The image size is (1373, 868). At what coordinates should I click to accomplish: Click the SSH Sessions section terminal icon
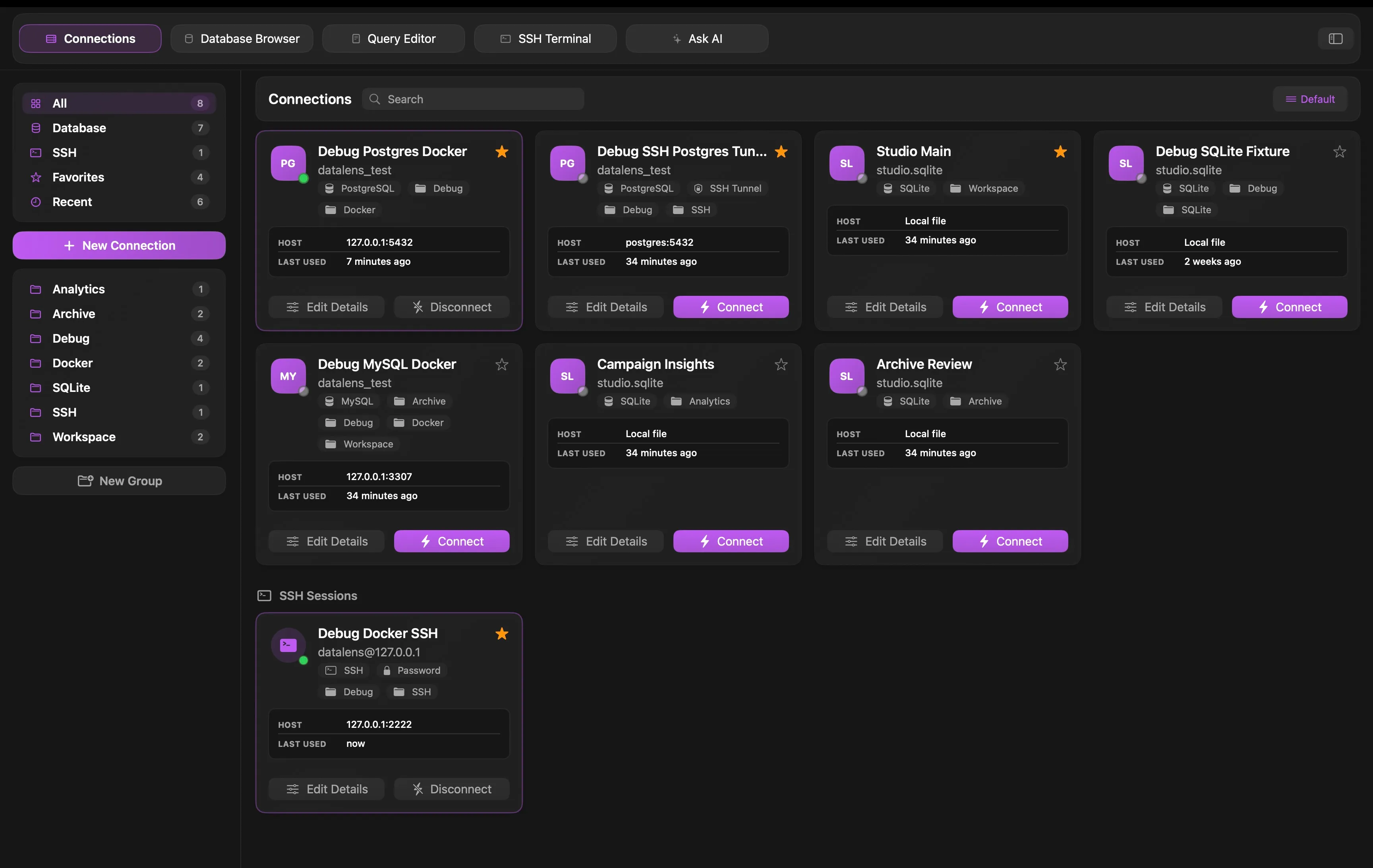pos(264,596)
